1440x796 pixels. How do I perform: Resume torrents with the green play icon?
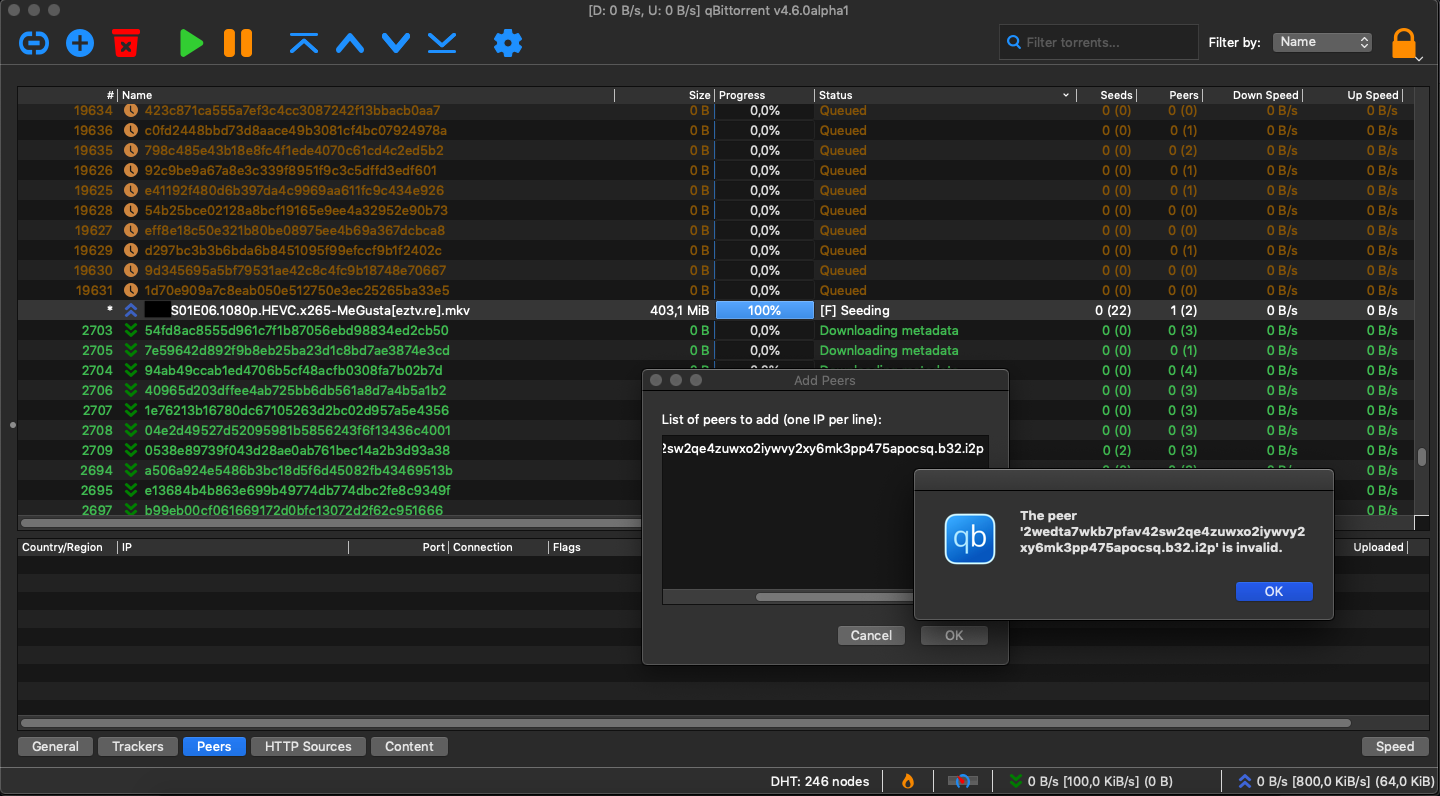(x=191, y=43)
